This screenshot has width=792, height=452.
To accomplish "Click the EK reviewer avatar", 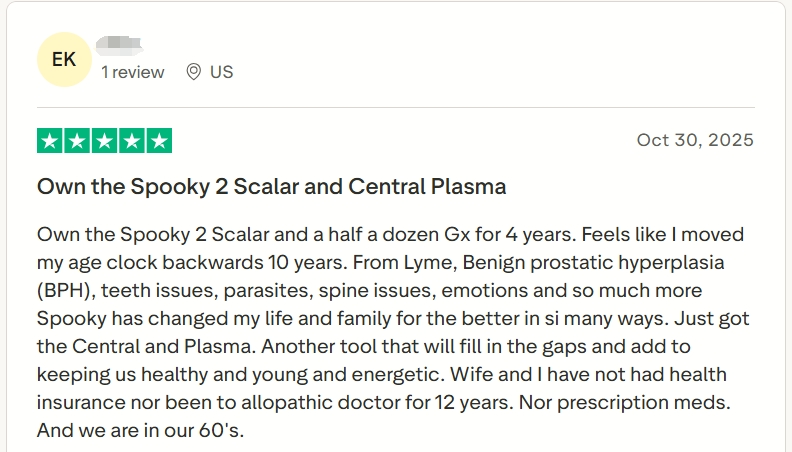I will point(64,59).
